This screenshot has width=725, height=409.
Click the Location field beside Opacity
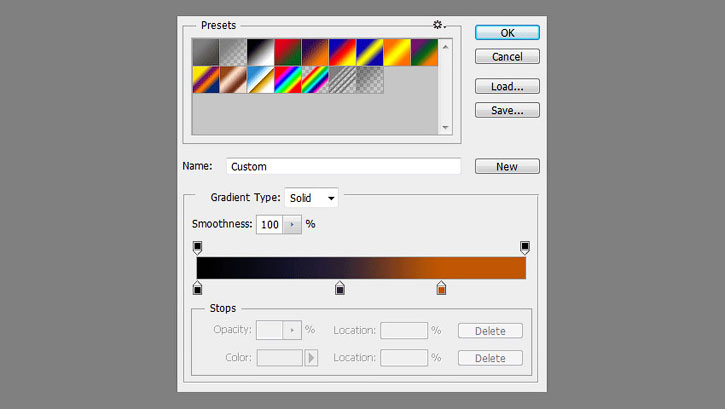(404, 330)
